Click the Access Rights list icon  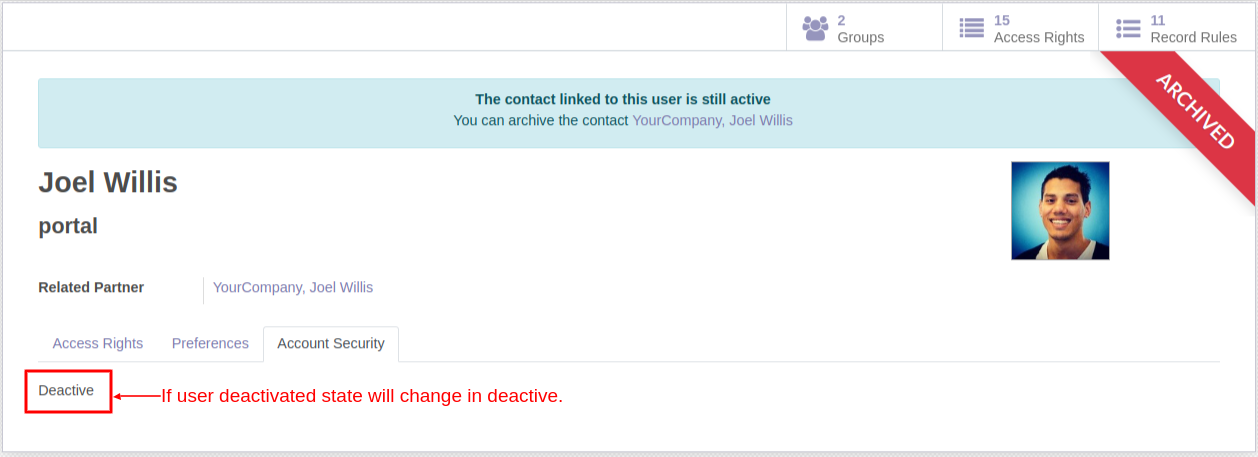(971, 28)
